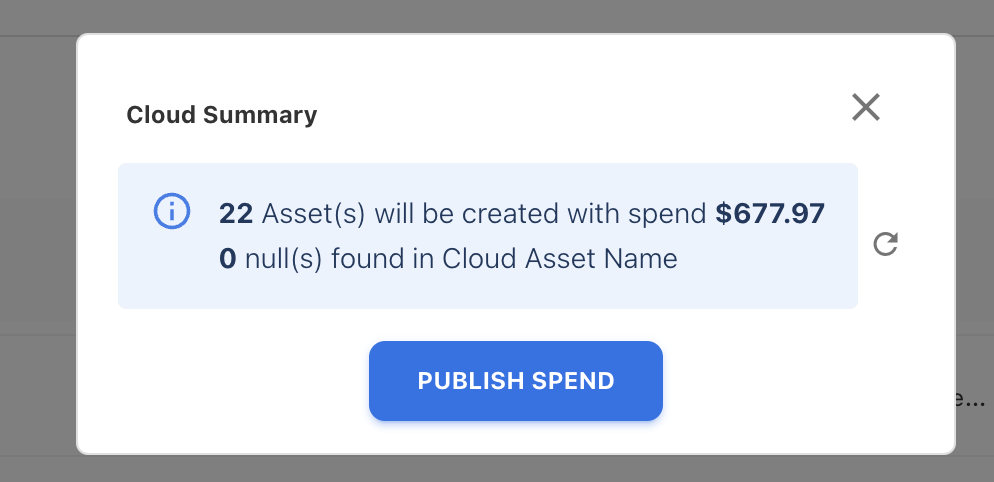Click the Cloud Summary heading
The height and width of the screenshot is (482, 994).
[x=221, y=115]
